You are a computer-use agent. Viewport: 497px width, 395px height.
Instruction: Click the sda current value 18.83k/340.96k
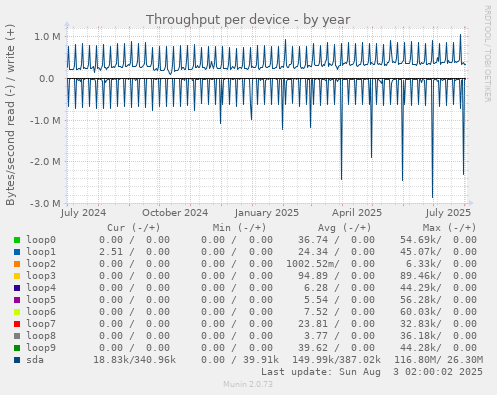coord(134,360)
